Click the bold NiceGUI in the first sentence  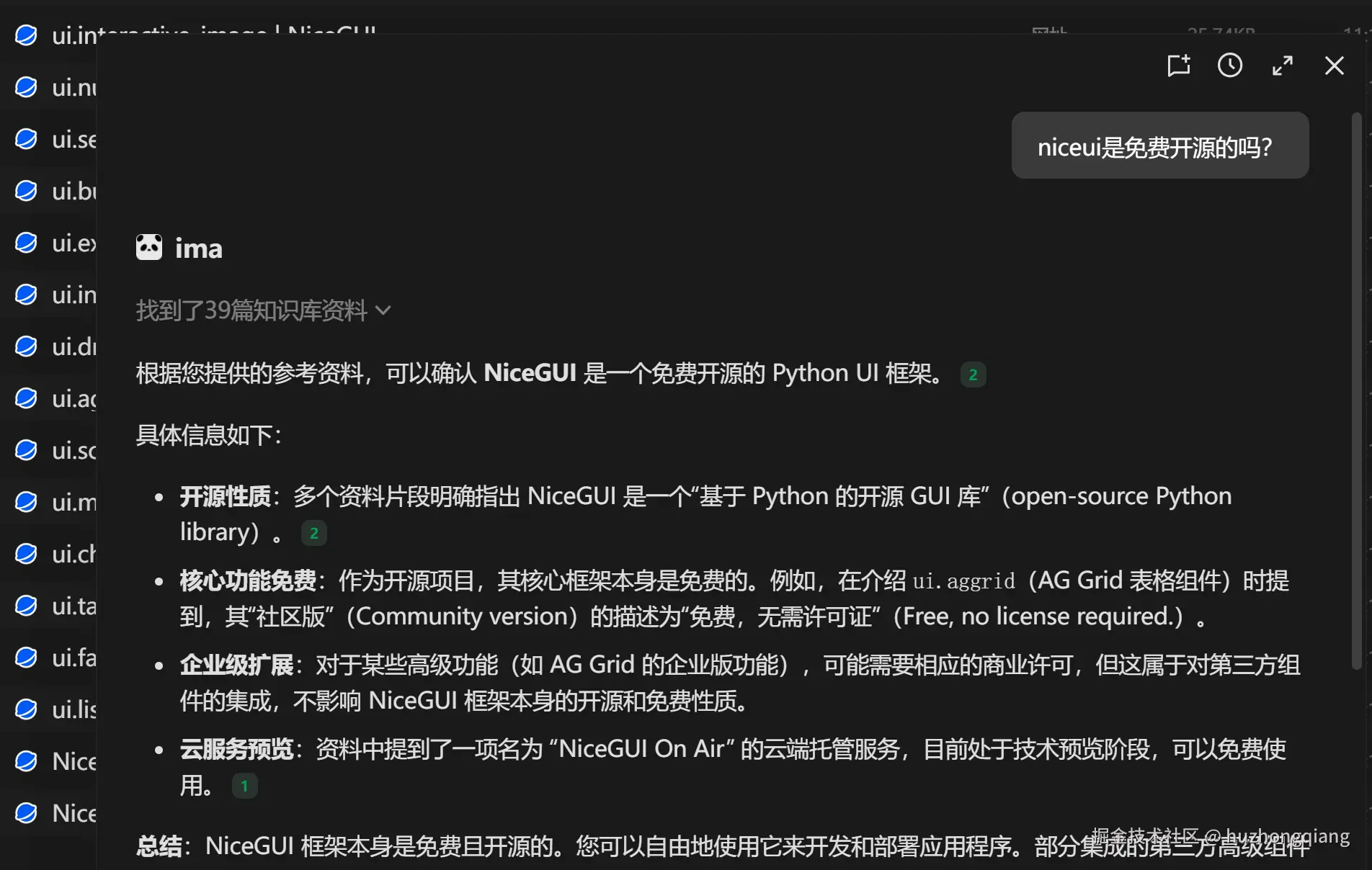click(530, 373)
